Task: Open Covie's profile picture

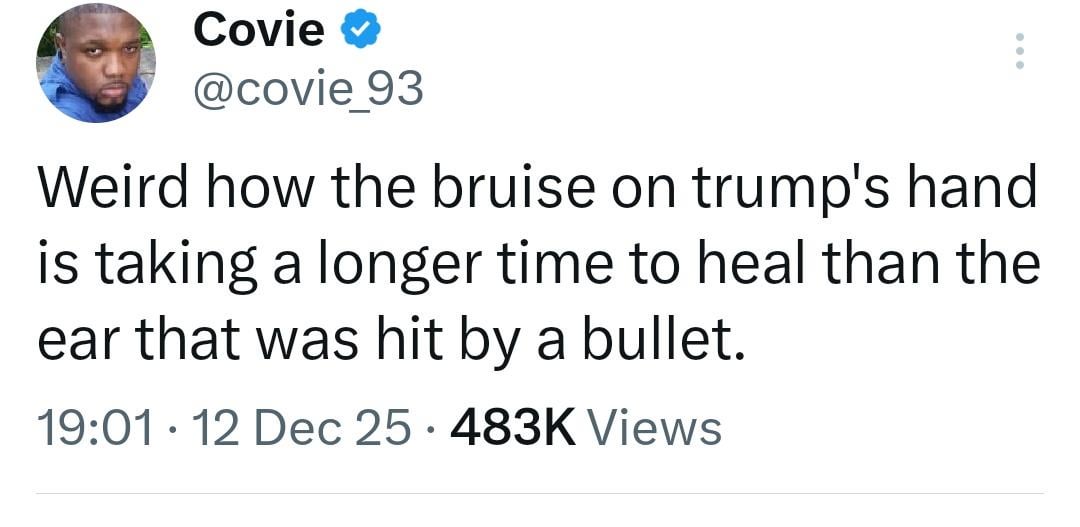Action: point(98,62)
